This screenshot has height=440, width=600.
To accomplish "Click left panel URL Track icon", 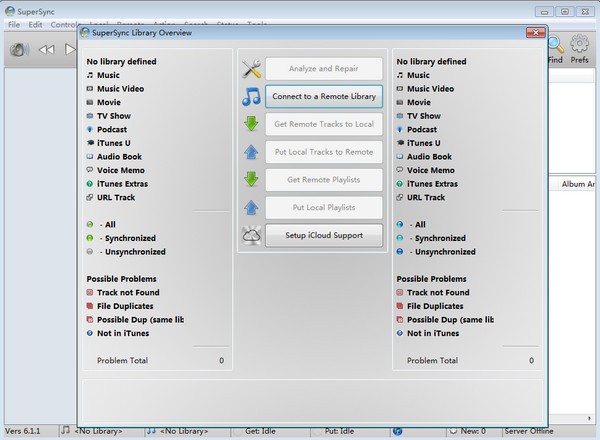I will [90, 197].
